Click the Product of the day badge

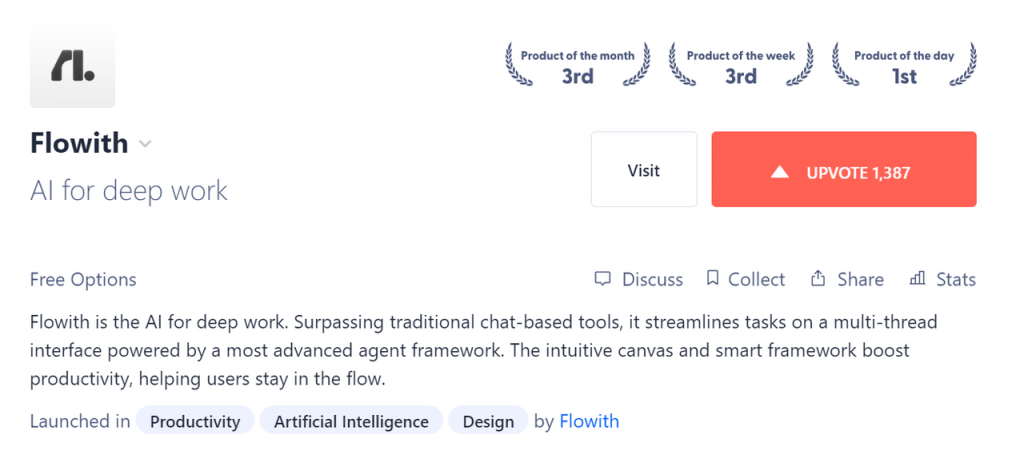click(x=904, y=65)
